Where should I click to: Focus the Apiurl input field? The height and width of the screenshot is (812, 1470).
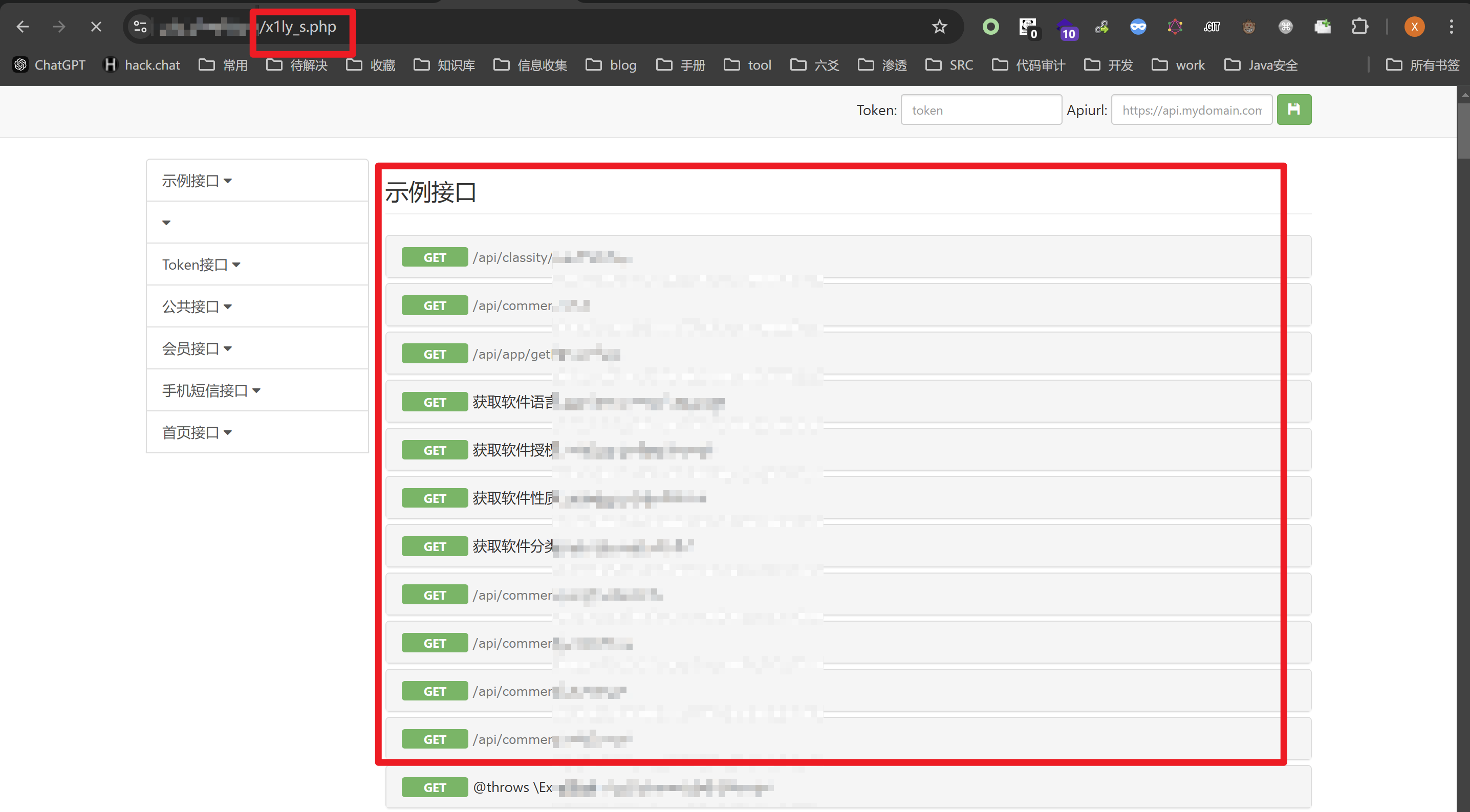click(1192, 109)
